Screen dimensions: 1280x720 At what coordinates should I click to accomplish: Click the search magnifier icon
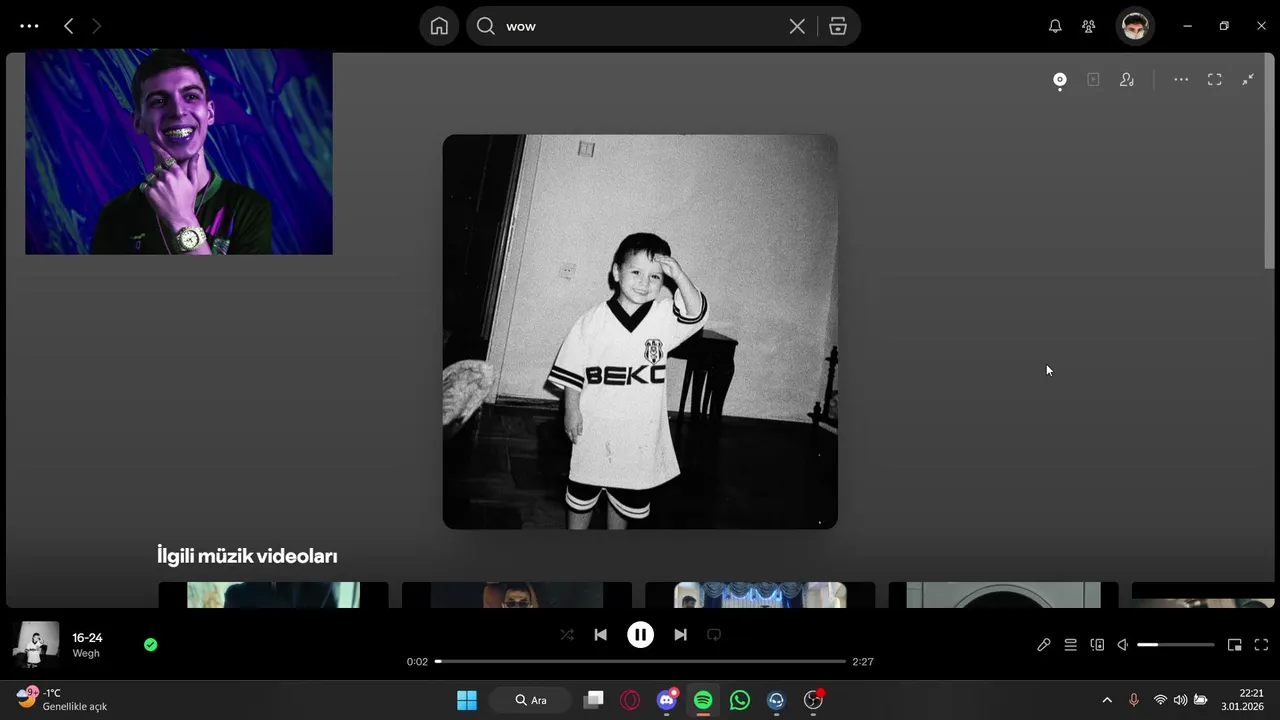(x=486, y=26)
